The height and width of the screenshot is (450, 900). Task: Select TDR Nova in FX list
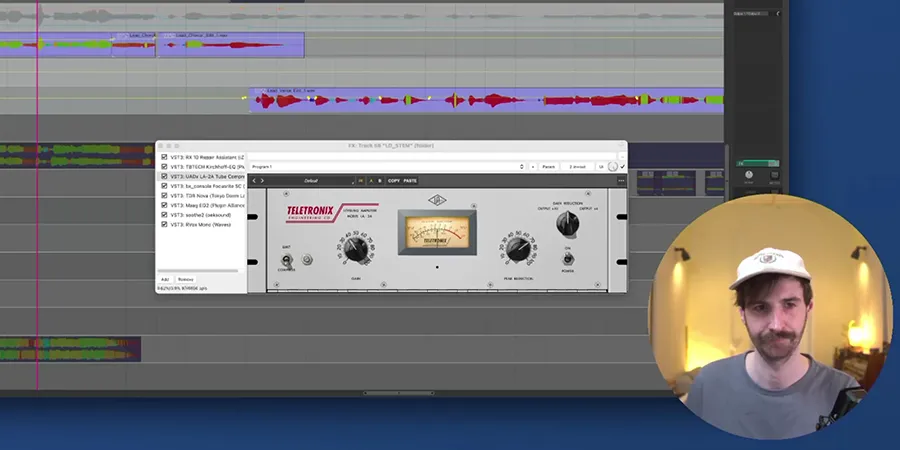tap(207, 196)
